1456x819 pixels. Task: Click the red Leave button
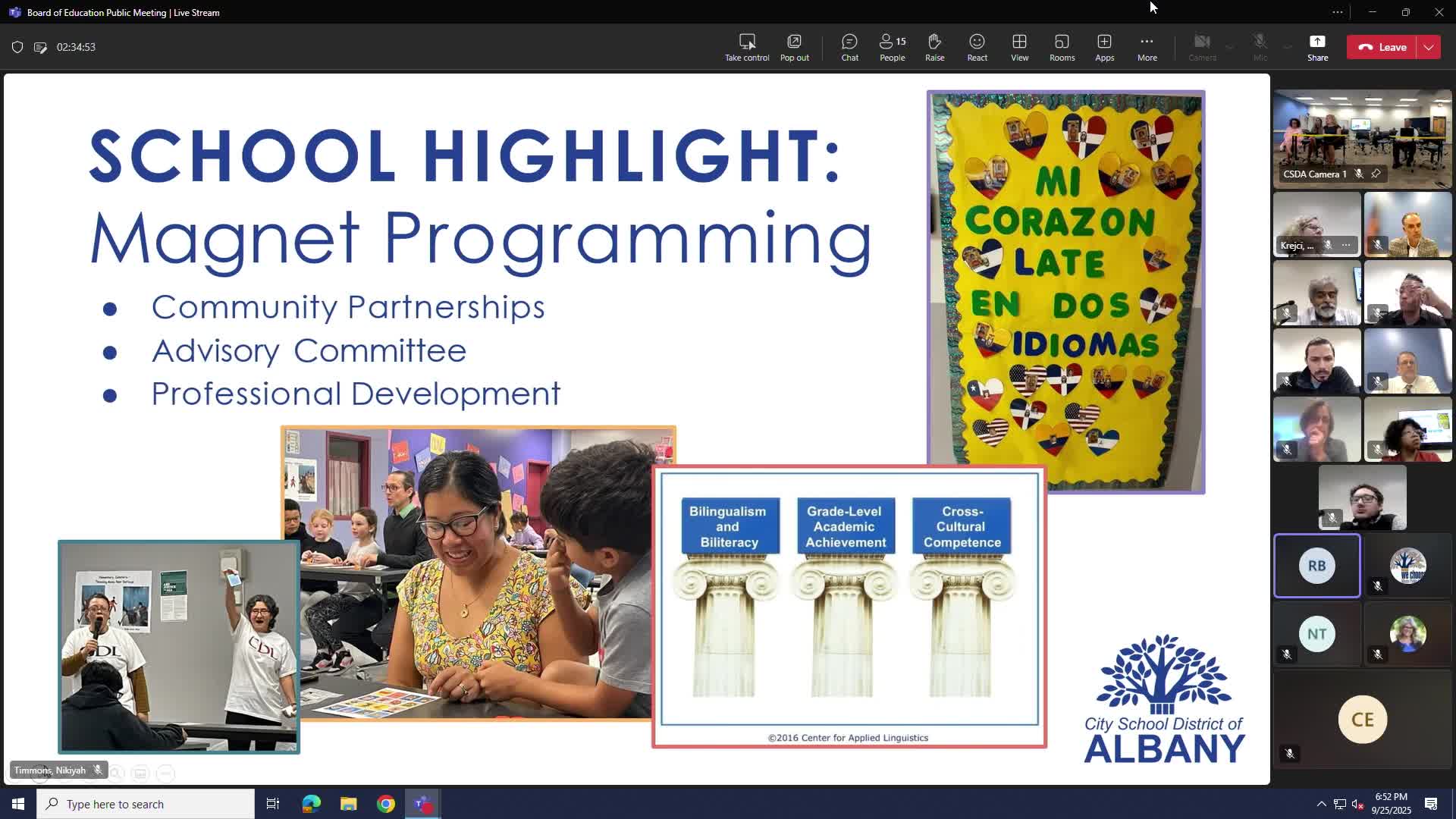(x=1382, y=47)
